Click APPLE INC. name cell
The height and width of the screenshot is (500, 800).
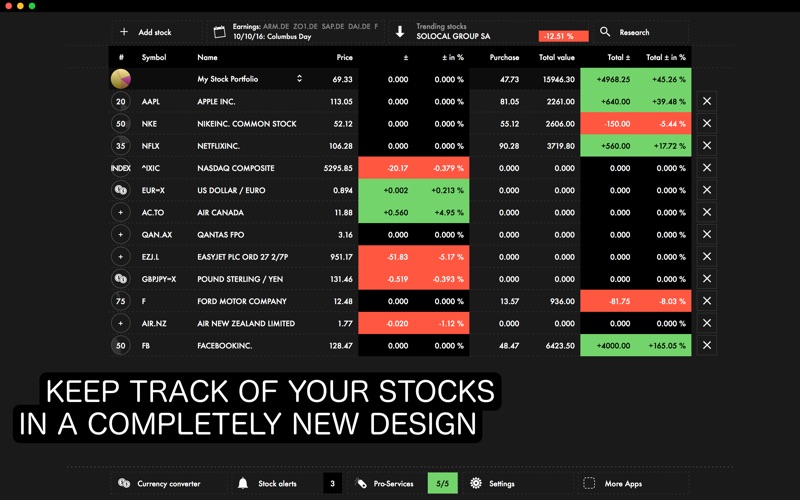[x=216, y=102]
